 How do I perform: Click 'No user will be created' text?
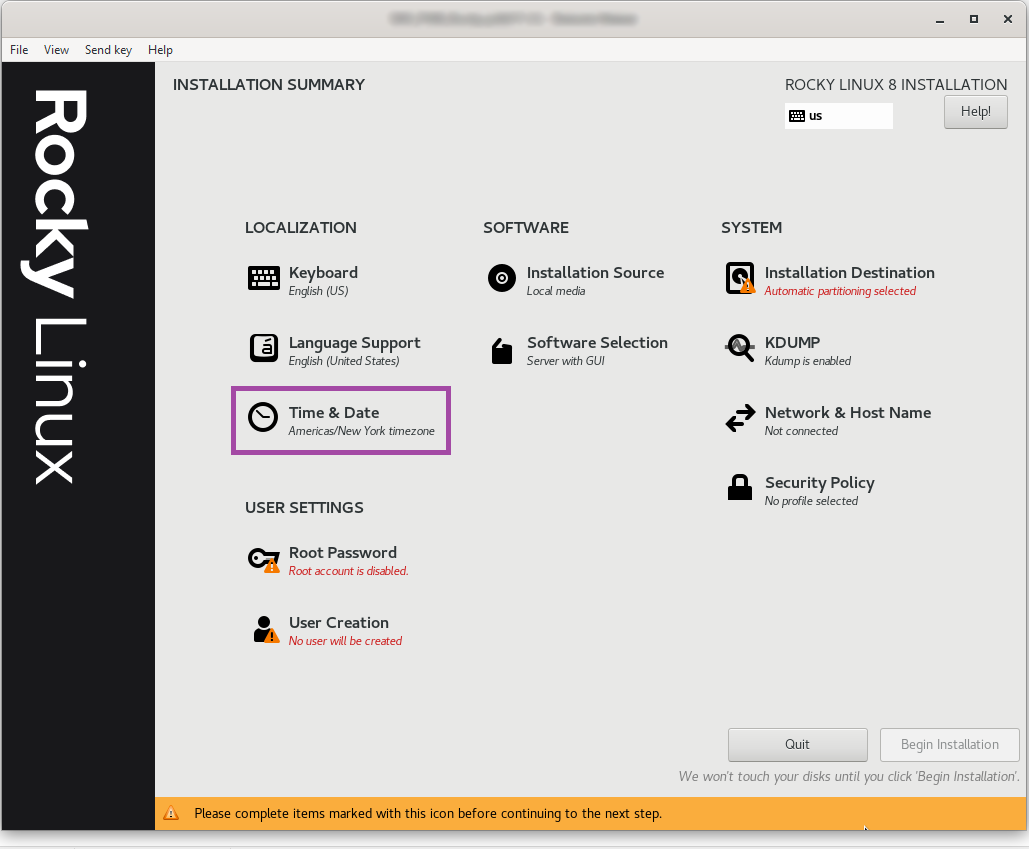pyautogui.click(x=345, y=641)
